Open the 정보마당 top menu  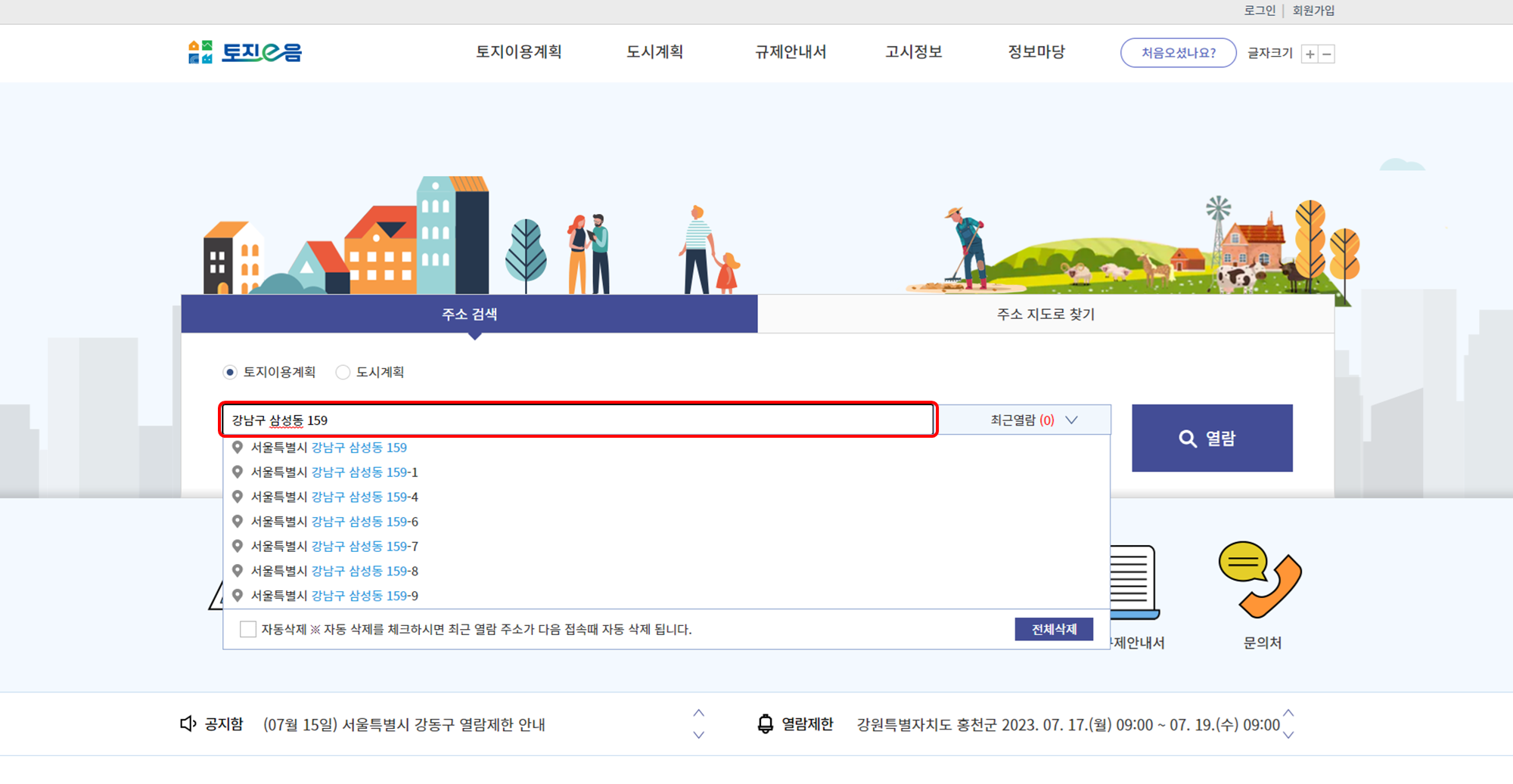[1036, 52]
